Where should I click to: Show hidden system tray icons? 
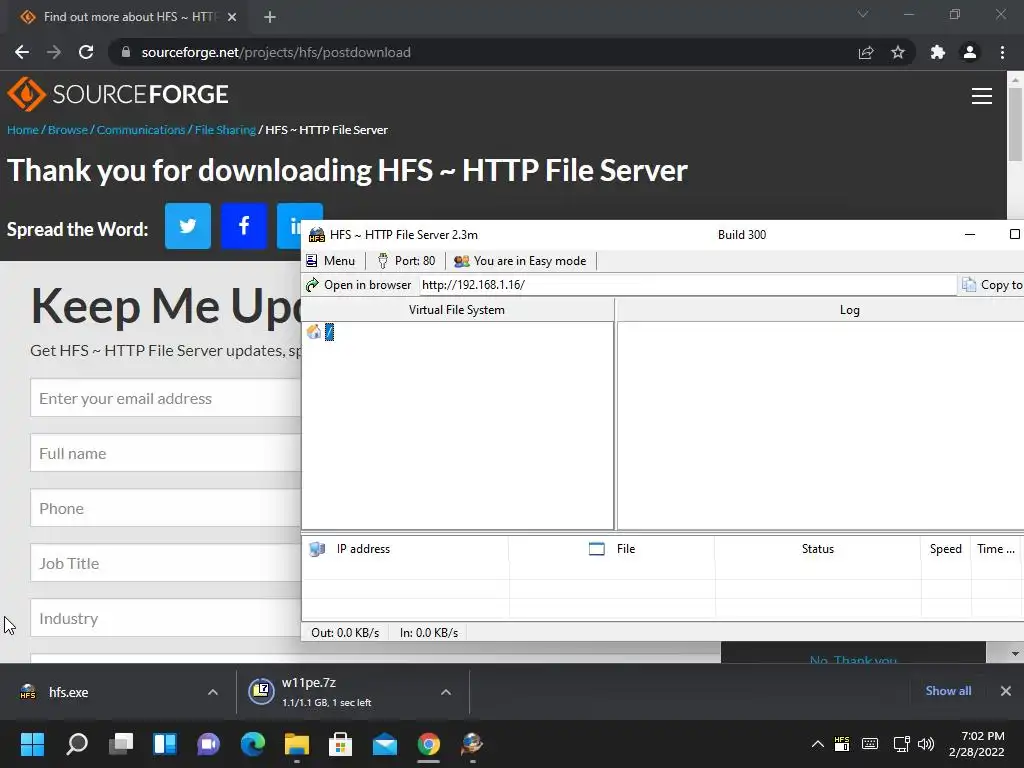click(x=818, y=744)
